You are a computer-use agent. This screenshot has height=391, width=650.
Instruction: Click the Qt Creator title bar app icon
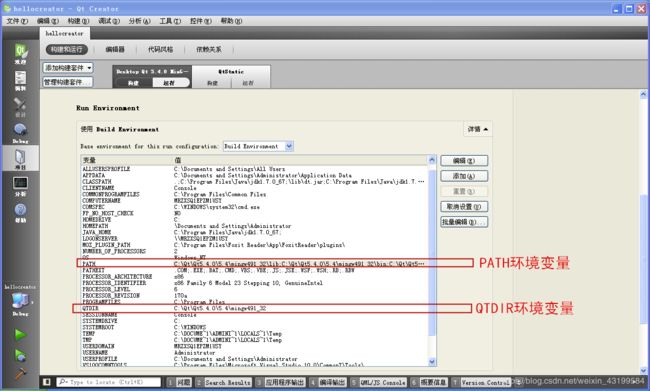coord(7,8)
